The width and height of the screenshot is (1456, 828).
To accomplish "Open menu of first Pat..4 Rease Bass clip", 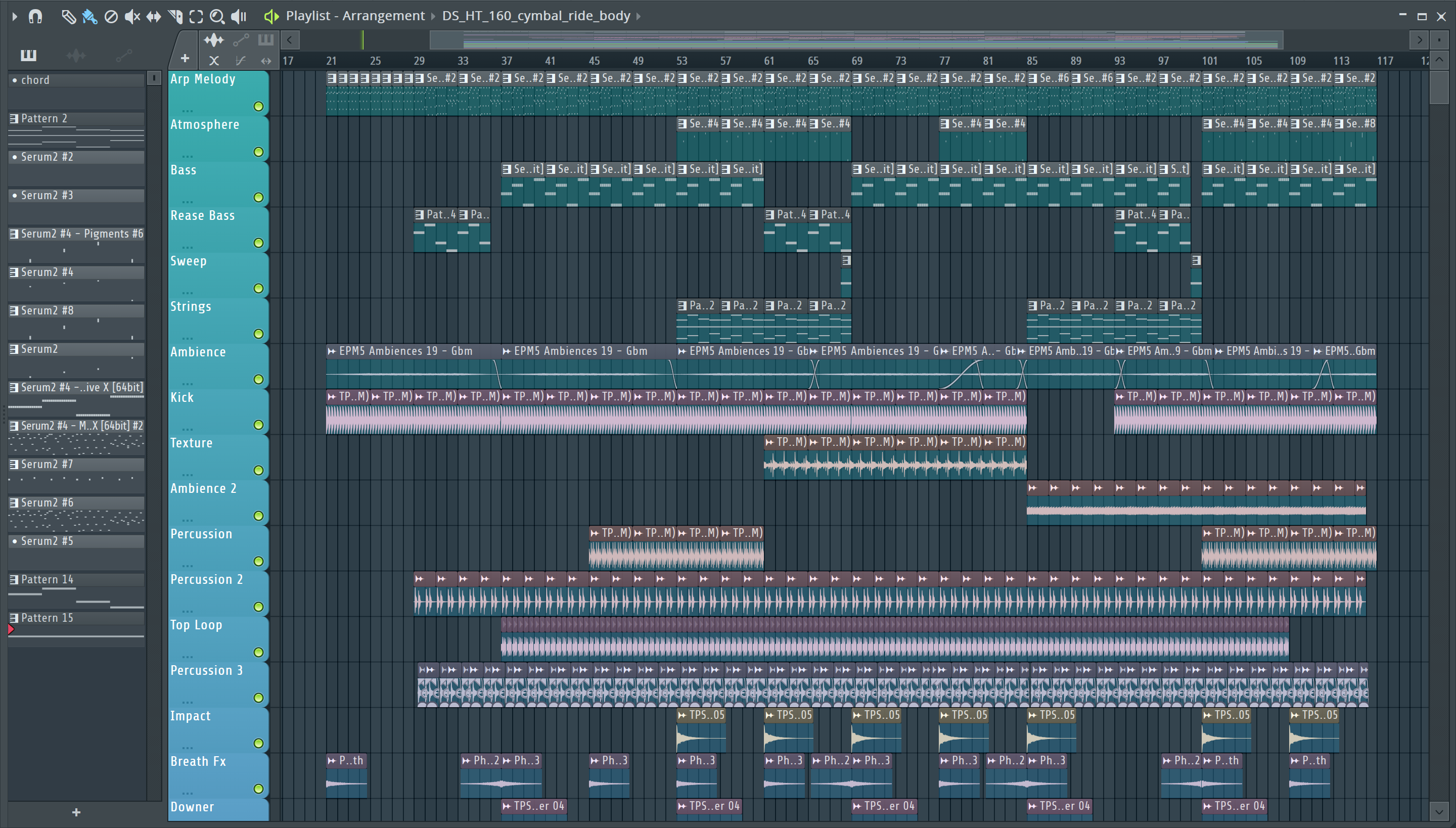I will (x=419, y=215).
